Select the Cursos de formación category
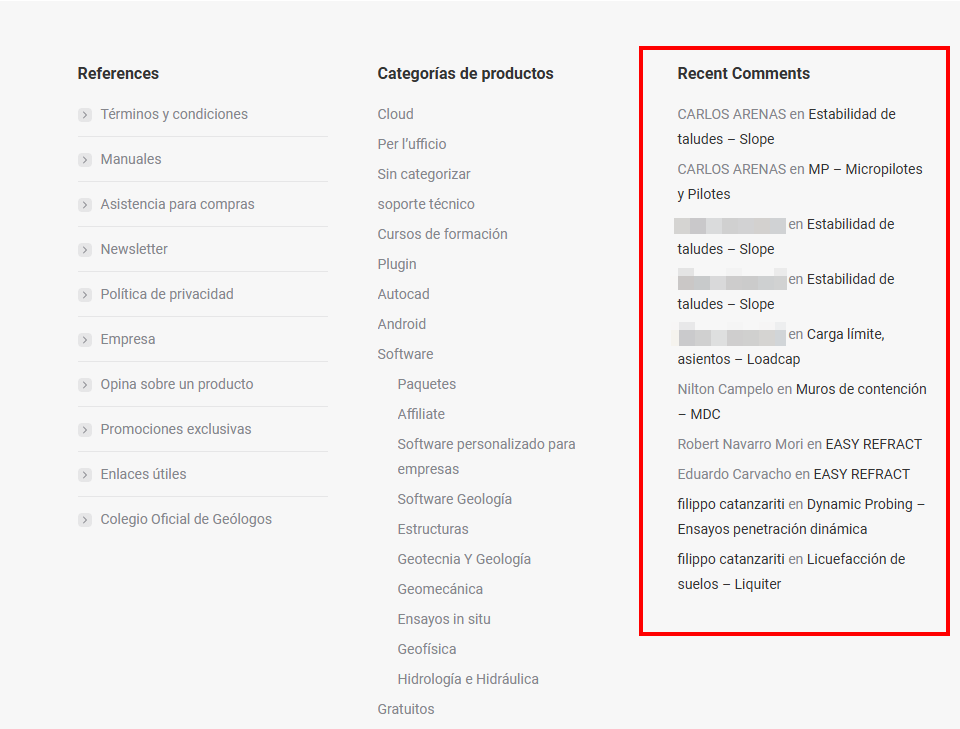Viewport: 960px width, 729px height. pos(441,233)
